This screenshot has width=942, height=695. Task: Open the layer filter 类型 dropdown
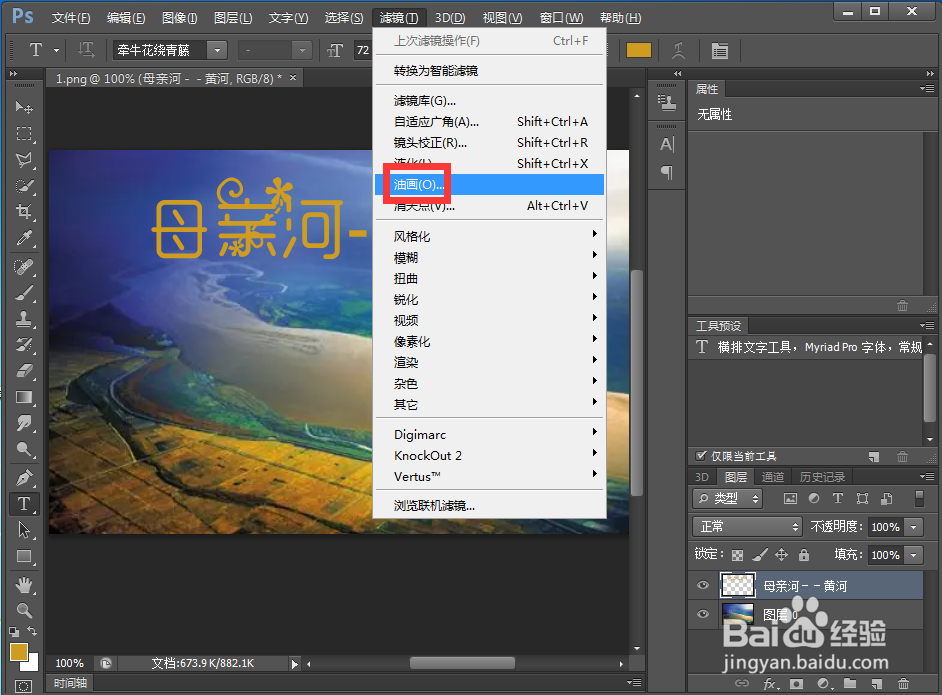pyautogui.click(x=727, y=498)
